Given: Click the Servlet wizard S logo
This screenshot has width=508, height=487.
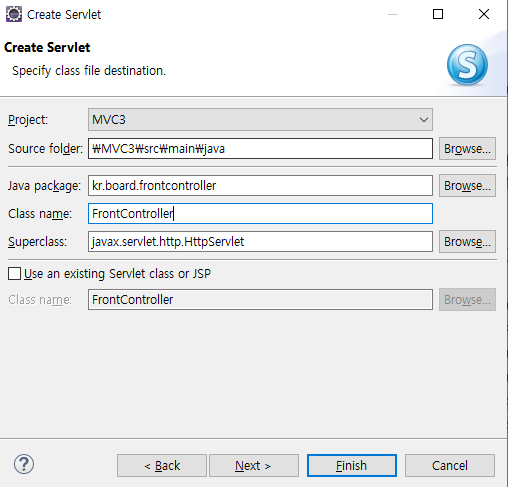Looking at the screenshot, I should [467, 65].
